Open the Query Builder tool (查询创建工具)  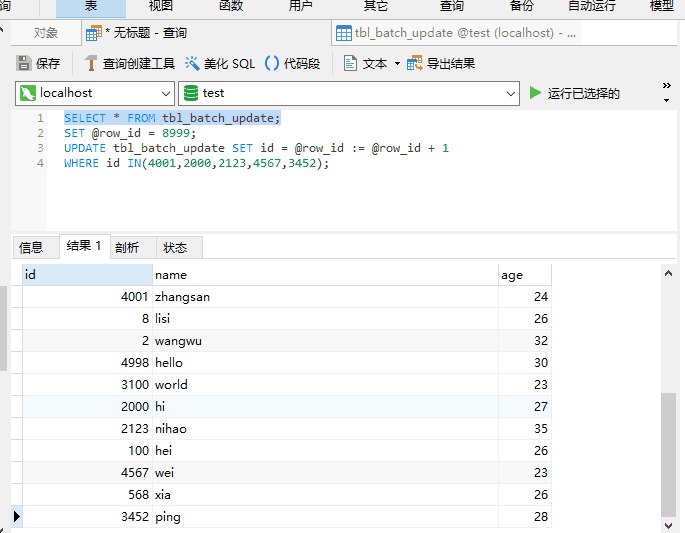tap(130, 63)
